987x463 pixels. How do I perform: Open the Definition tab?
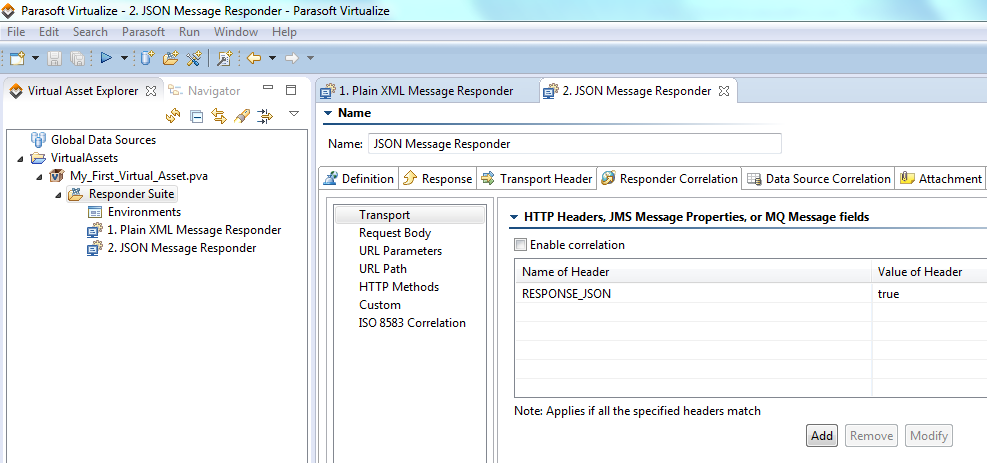point(358,179)
